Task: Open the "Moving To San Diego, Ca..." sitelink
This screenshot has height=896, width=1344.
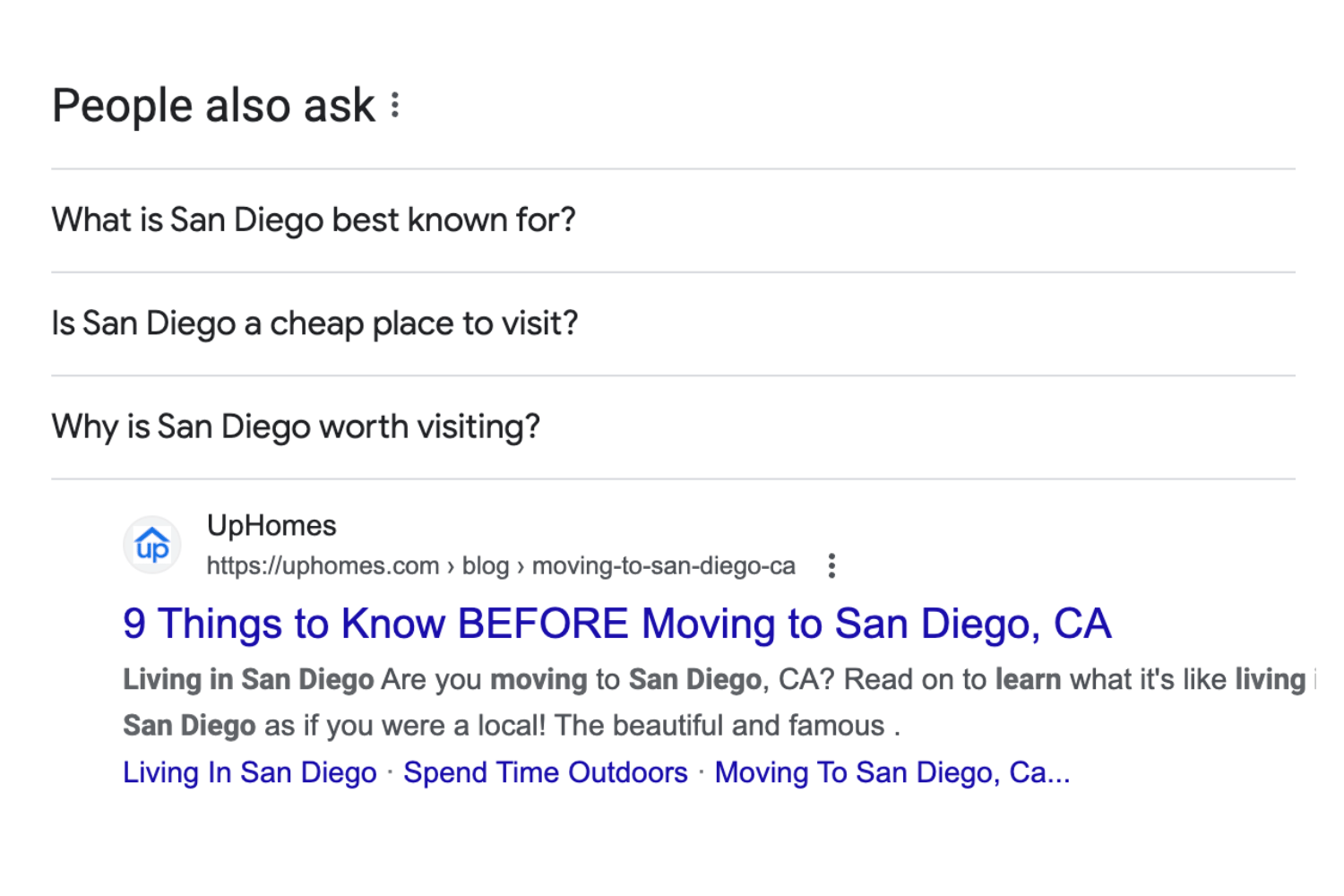Action: tap(892, 771)
